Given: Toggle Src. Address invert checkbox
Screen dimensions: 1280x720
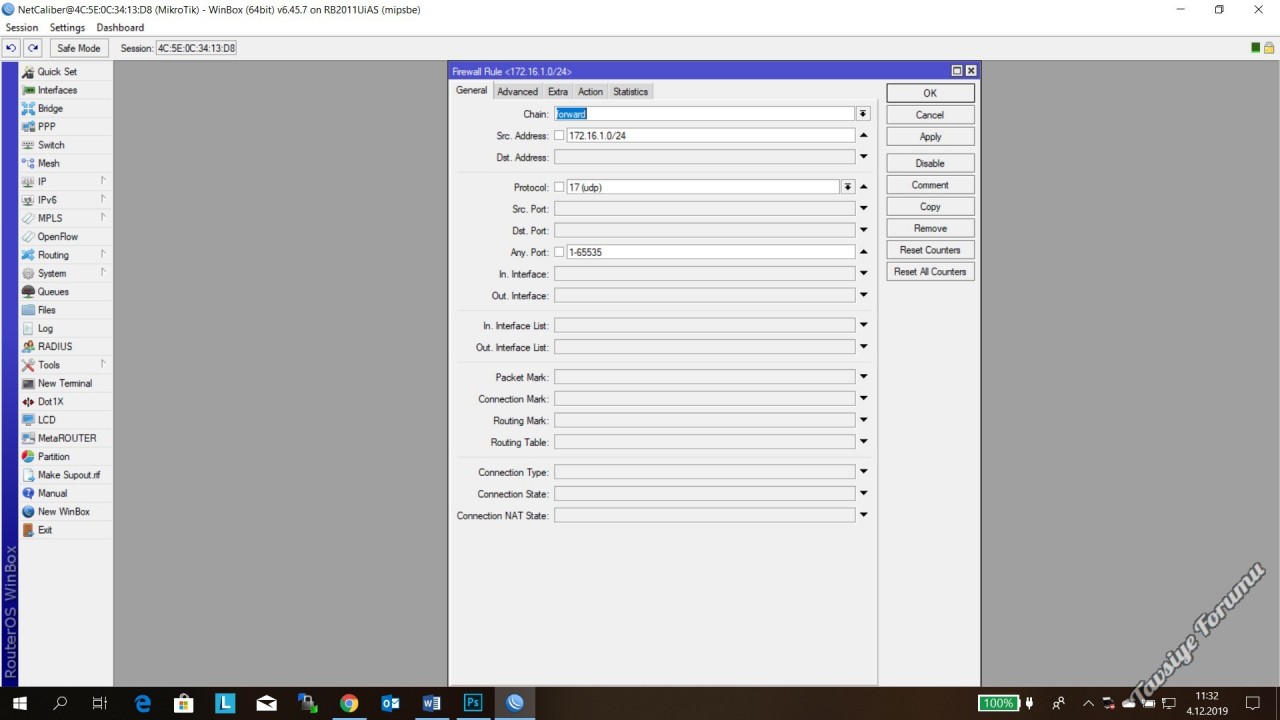Looking at the screenshot, I should click(559, 136).
